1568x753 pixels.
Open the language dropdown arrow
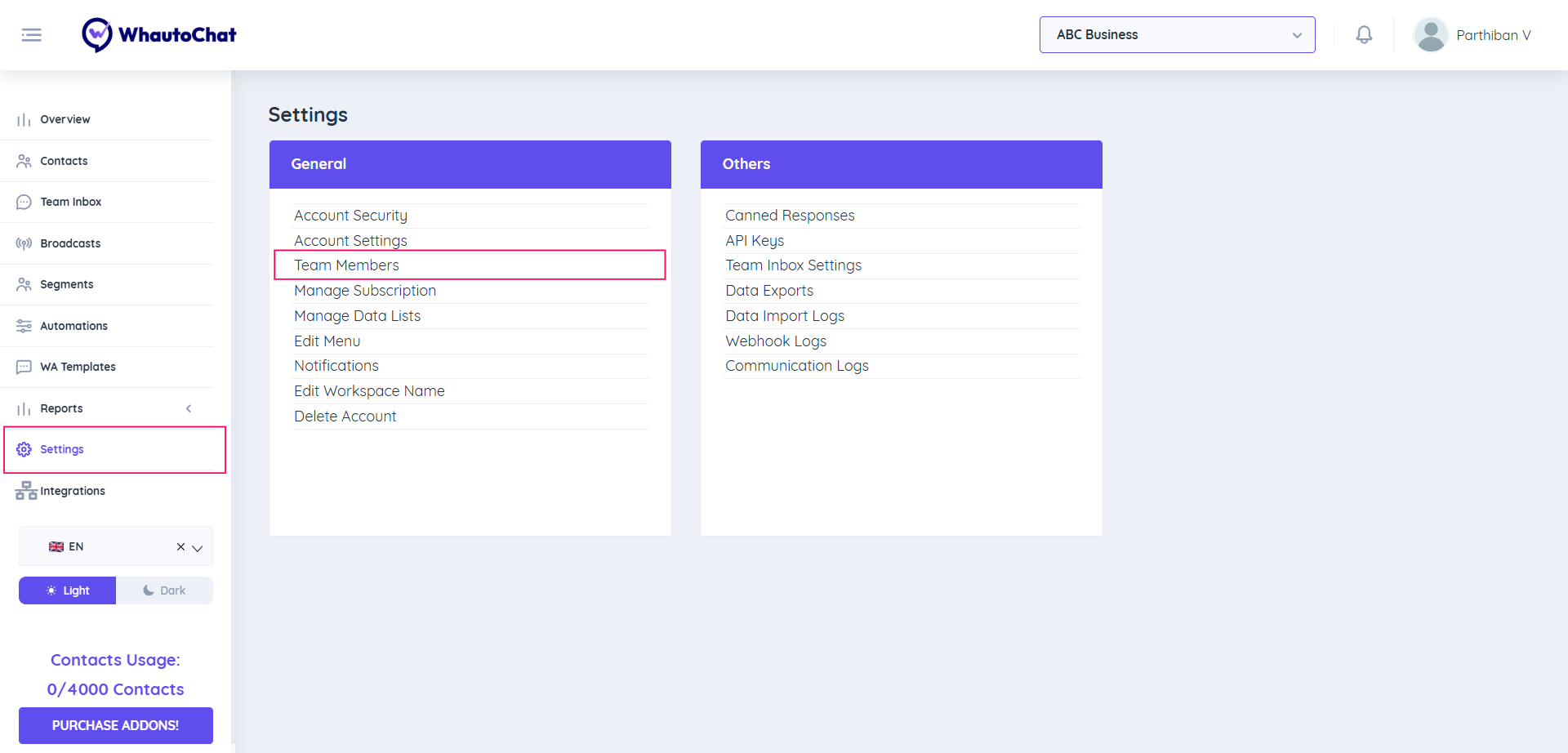click(x=198, y=548)
